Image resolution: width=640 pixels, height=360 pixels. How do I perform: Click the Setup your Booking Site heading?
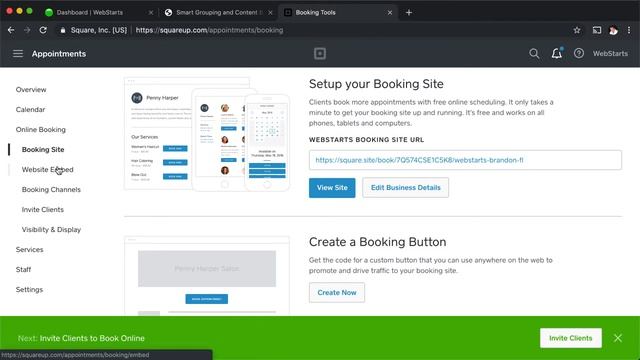click(376, 84)
